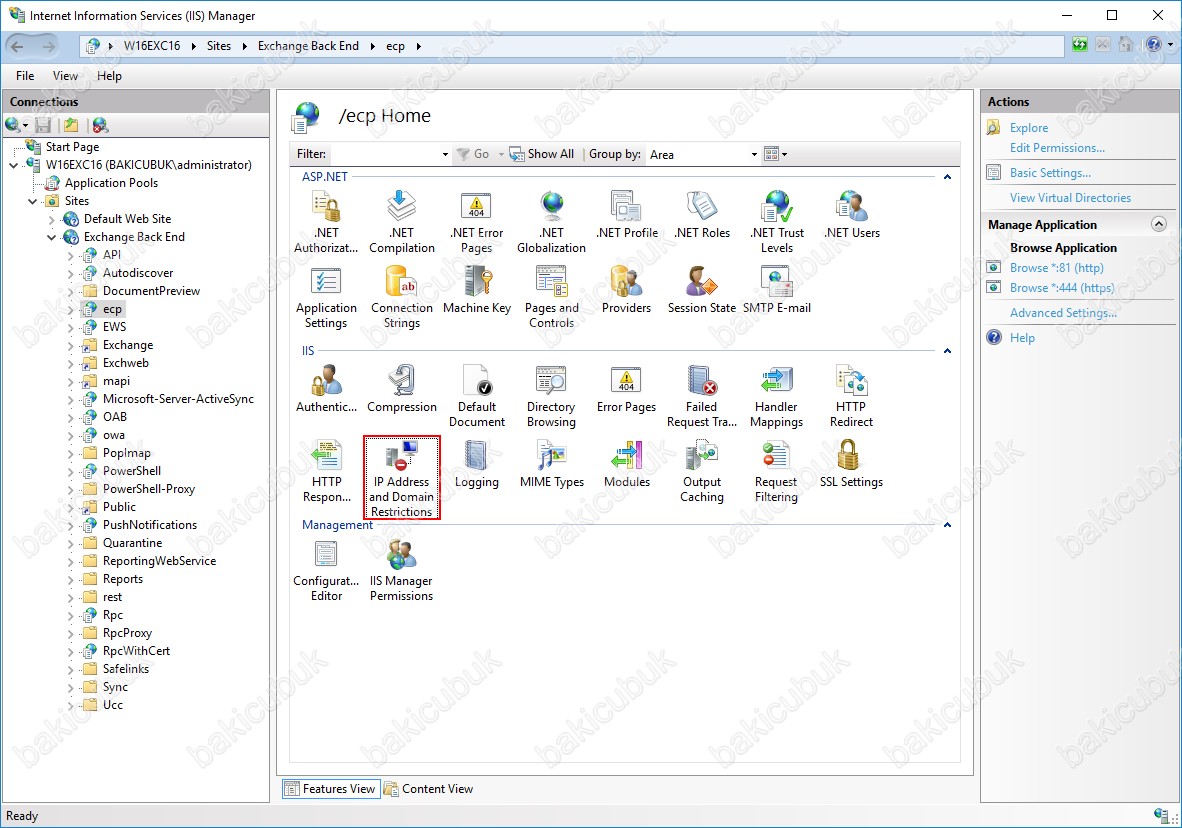1182x828 pixels.
Task: Open the File menu
Action: pyautogui.click(x=25, y=75)
